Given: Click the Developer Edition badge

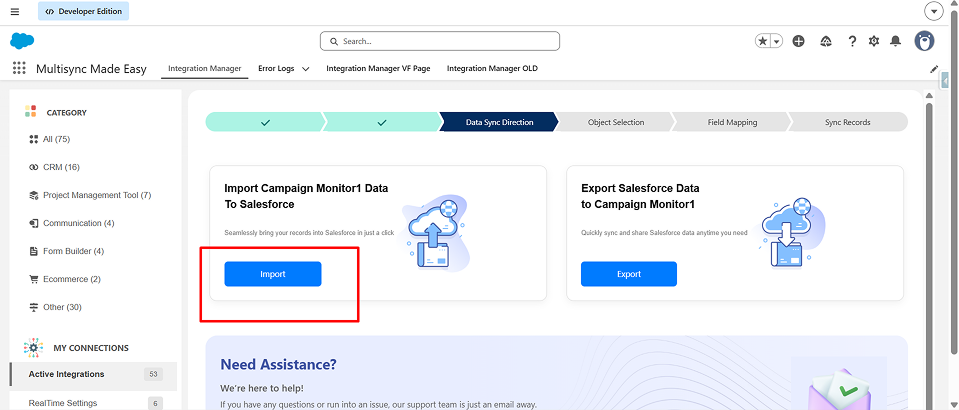Looking at the screenshot, I should click(x=83, y=11).
